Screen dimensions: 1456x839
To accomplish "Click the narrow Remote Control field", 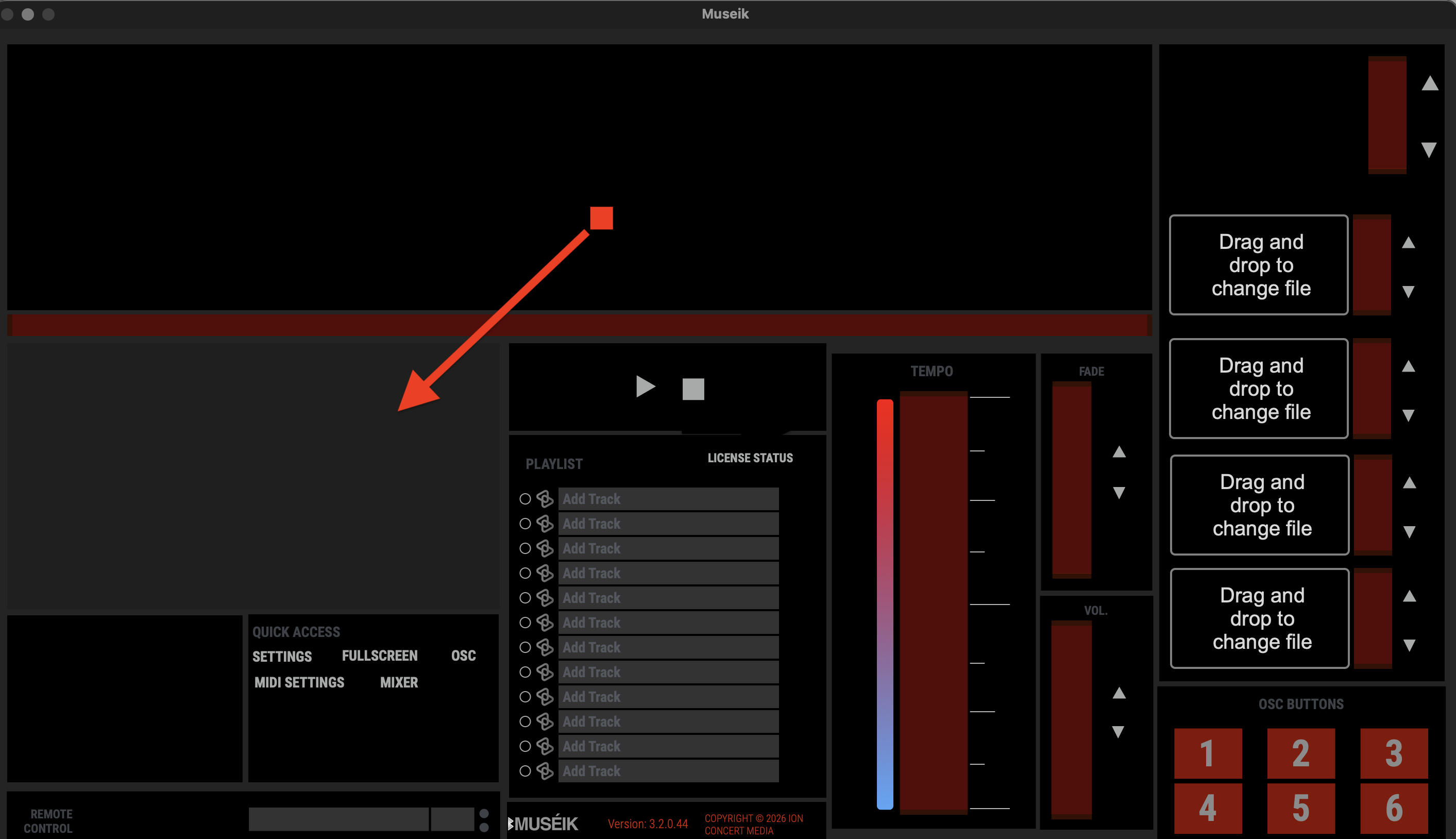I will [453, 819].
